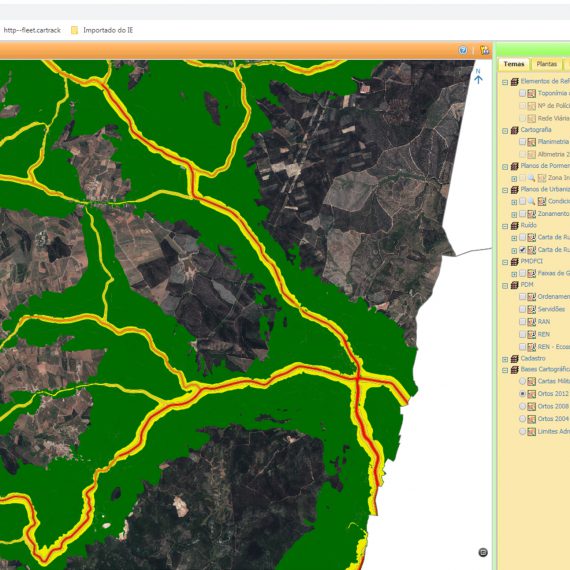Expand the Cadastro group
The width and height of the screenshot is (570, 570).
tap(505, 360)
